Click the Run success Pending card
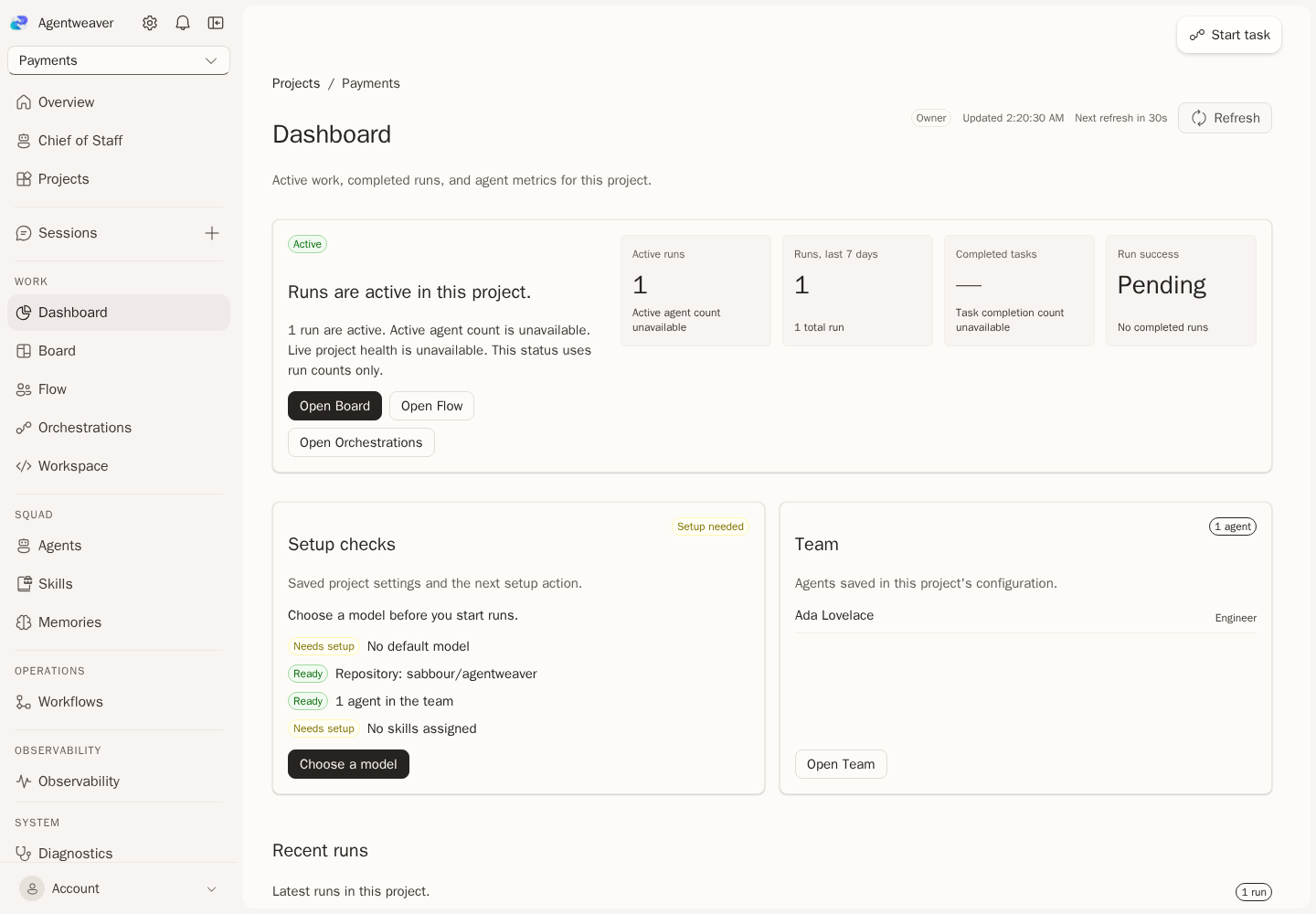This screenshot has width=1316, height=914. [x=1181, y=291]
